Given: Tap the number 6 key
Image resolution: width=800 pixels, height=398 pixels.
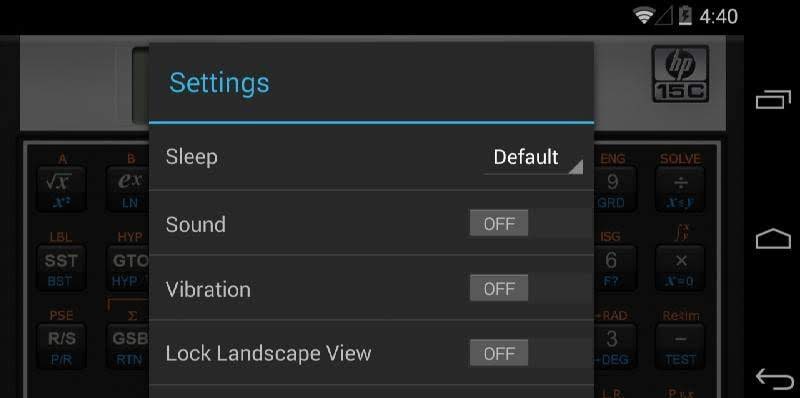Looking at the screenshot, I should (x=612, y=267).
